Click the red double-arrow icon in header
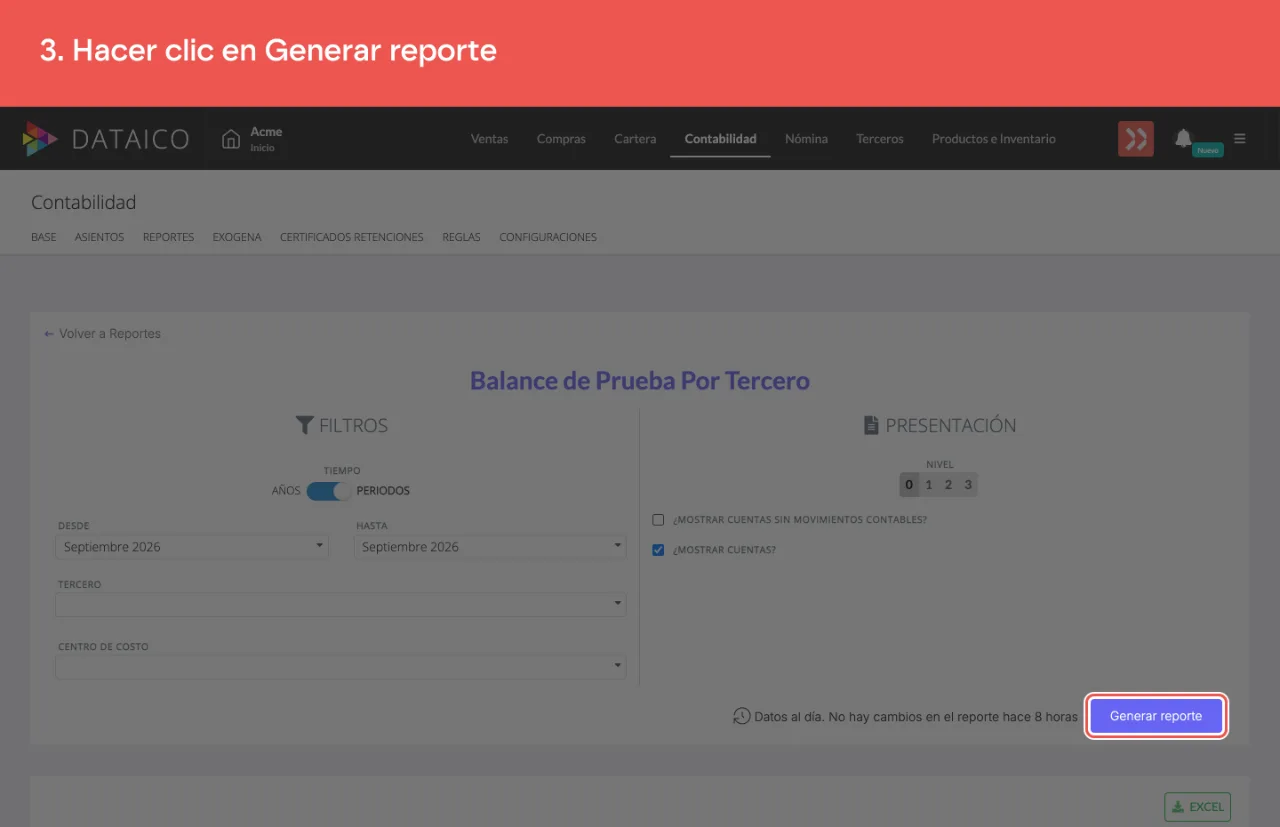 click(1136, 139)
